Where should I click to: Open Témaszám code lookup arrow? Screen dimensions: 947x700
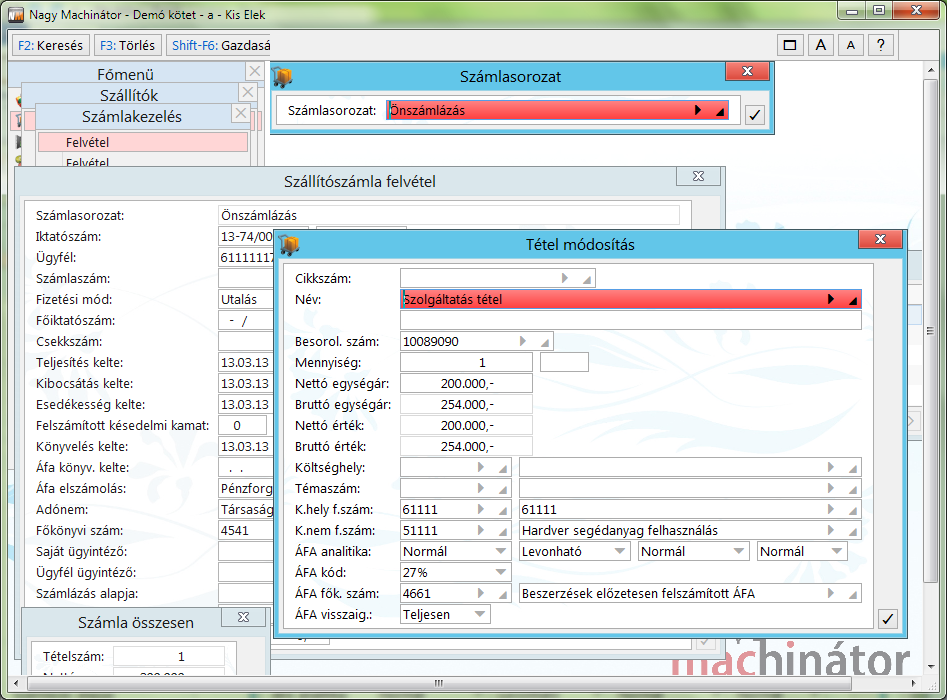point(481,488)
